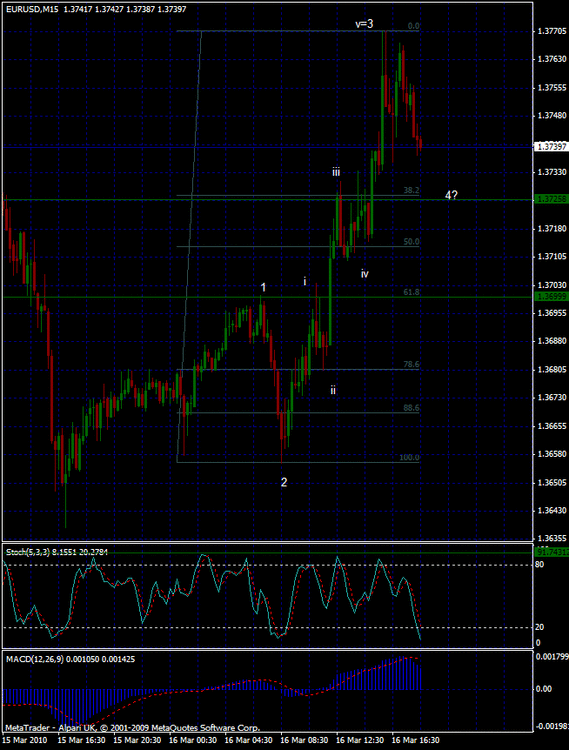Click the 78.6 Fibonacci level label
The width and height of the screenshot is (569, 750).
point(411,364)
